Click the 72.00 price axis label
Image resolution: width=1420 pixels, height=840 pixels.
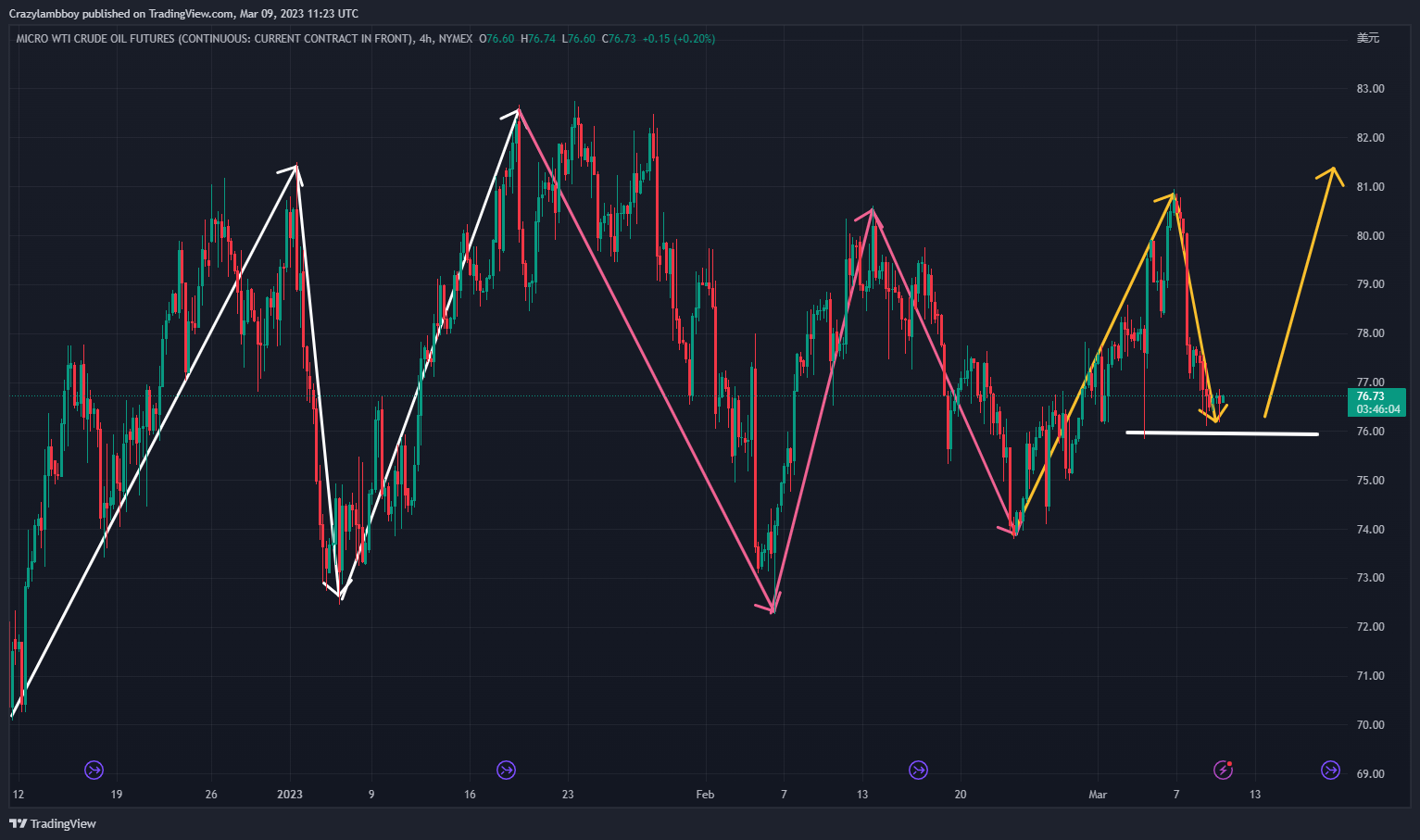(1370, 627)
